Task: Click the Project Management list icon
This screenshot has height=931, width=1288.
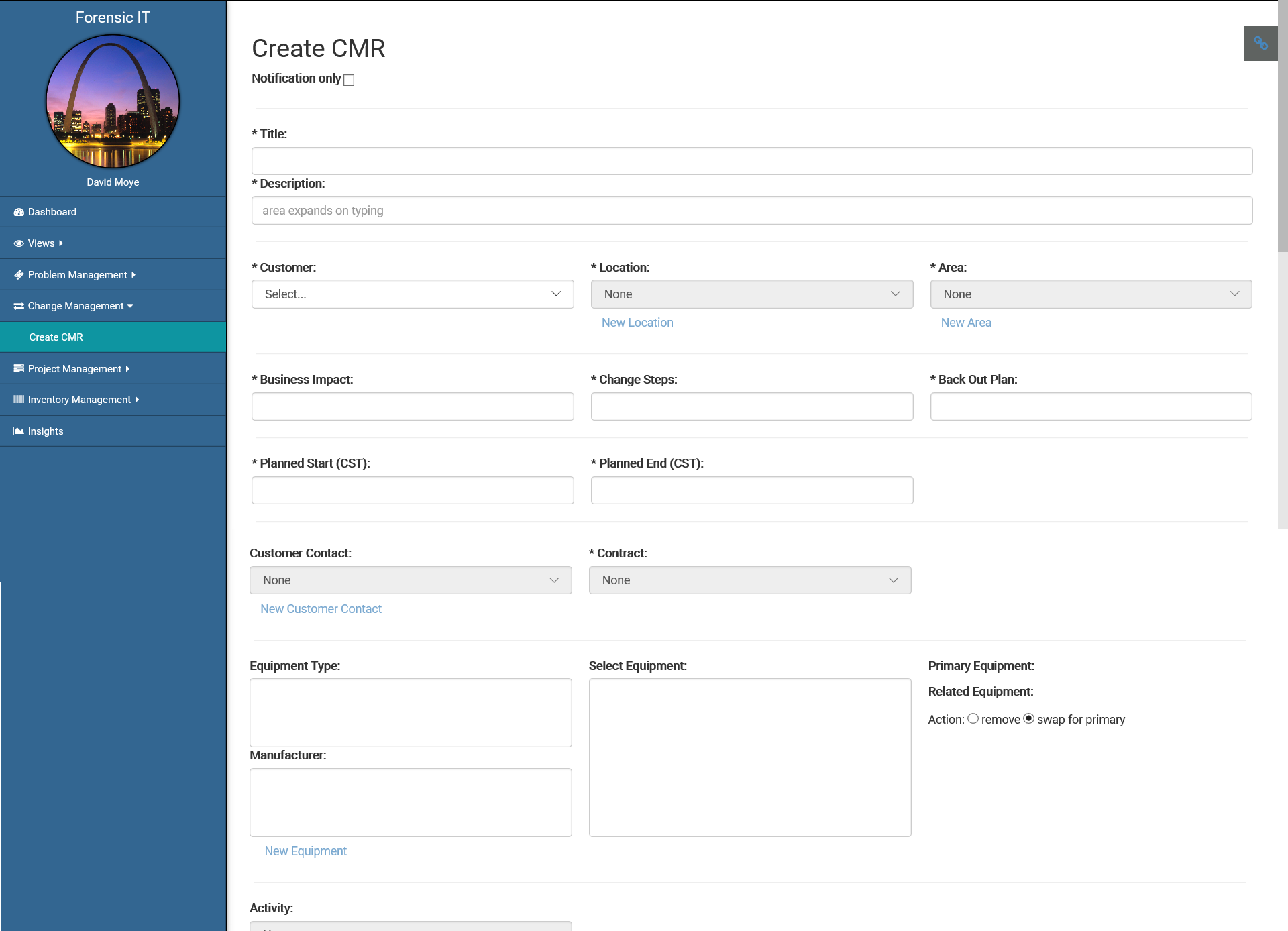Action: pyautogui.click(x=19, y=369)
